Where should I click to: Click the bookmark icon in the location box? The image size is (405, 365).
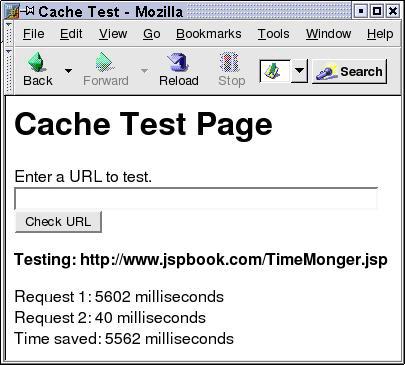(x=272, y=71)
